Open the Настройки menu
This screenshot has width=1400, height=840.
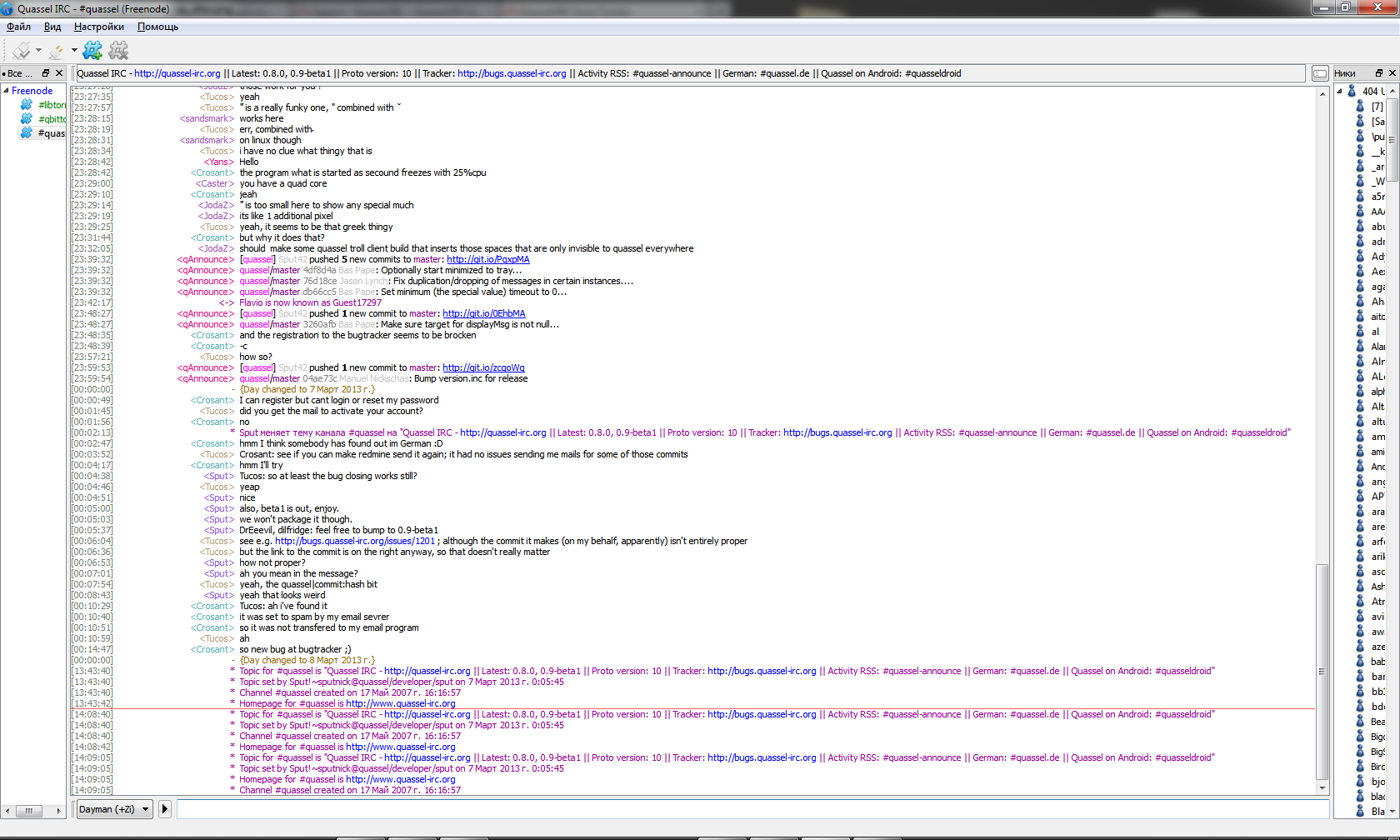point(99,27)
